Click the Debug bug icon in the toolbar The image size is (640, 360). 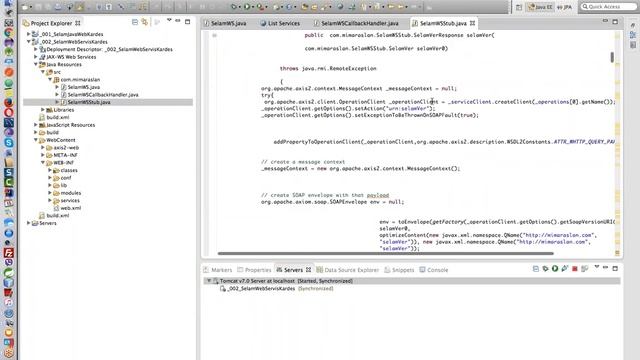(x=234, y=7)
